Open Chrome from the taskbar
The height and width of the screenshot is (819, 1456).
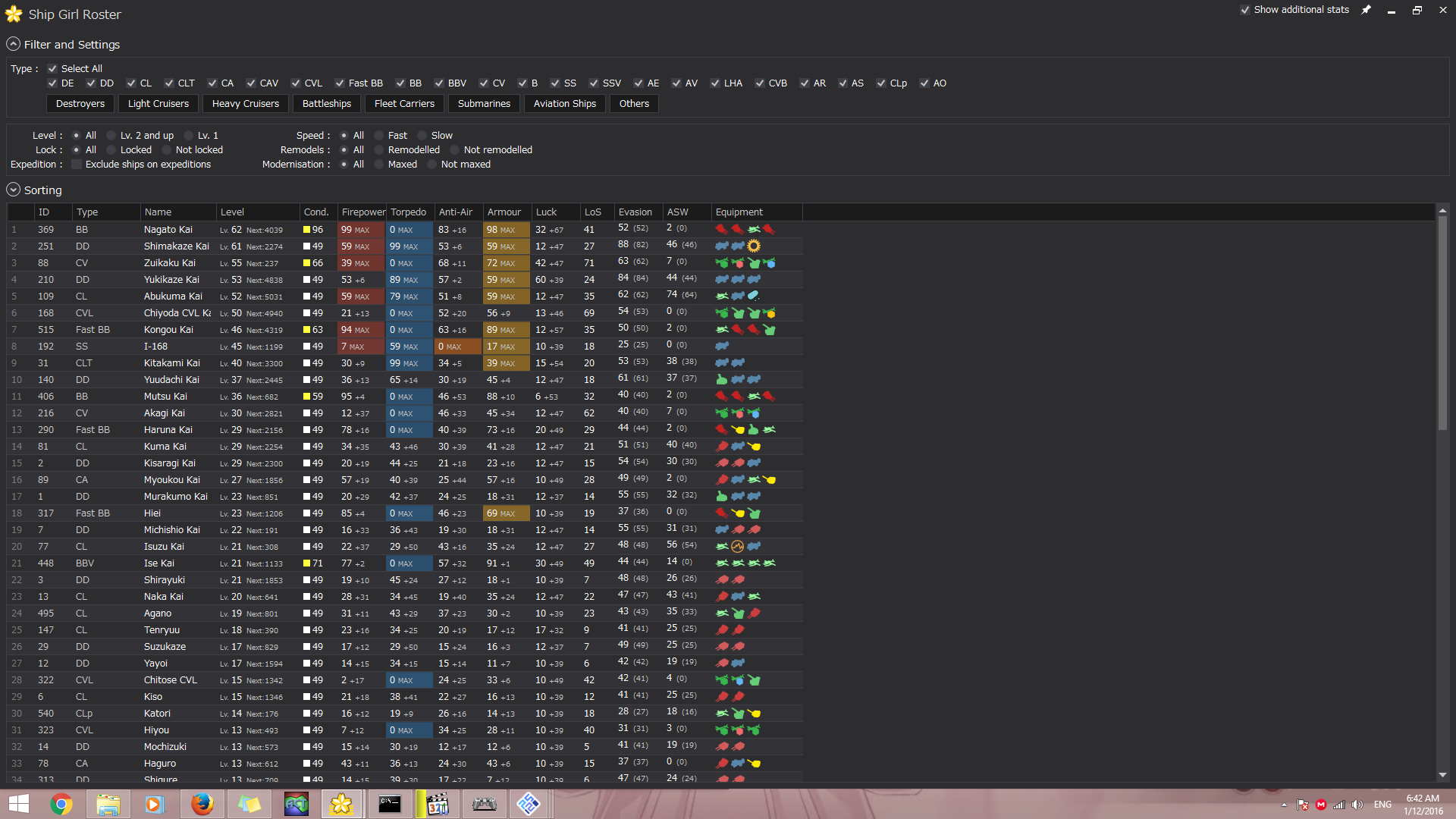[61, 804]
